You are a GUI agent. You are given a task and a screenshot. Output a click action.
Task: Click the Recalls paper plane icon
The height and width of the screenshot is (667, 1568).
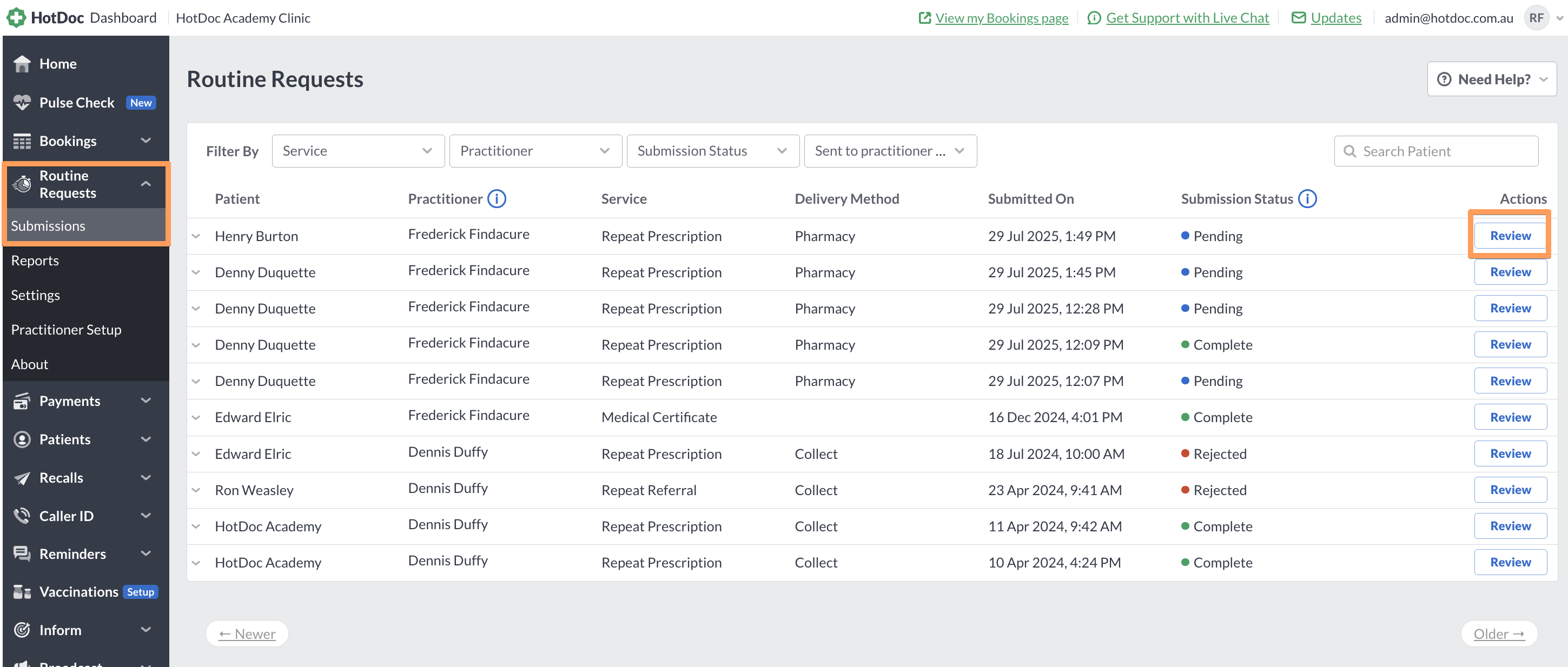coord(22,478)
